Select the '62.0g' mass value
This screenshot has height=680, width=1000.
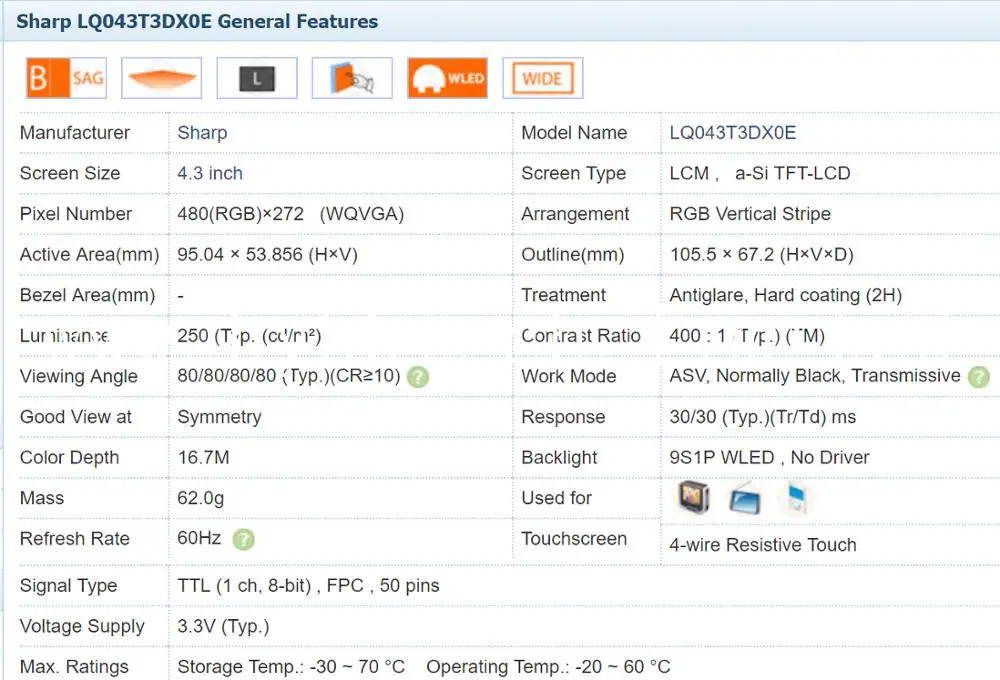[x=201, y=498]
